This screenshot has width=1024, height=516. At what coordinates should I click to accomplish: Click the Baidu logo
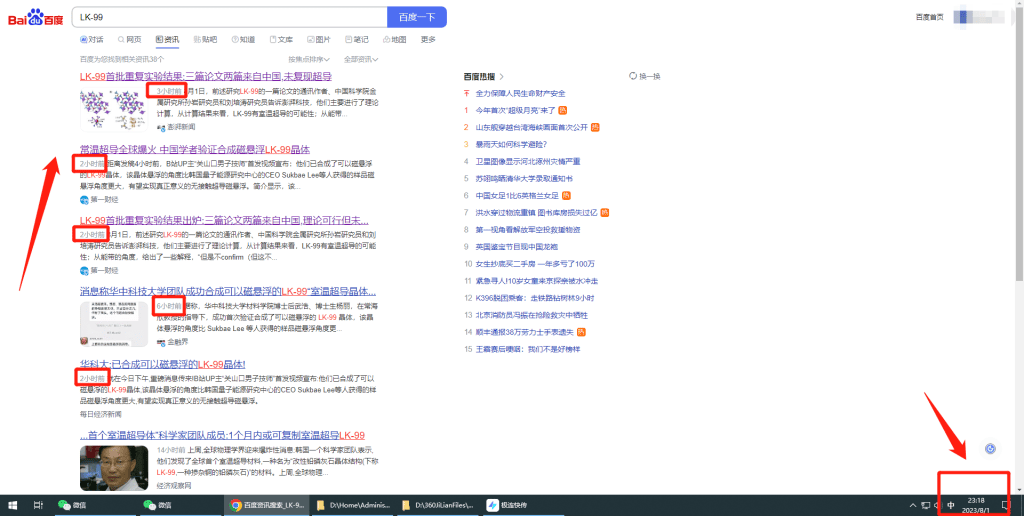(35, 18)
